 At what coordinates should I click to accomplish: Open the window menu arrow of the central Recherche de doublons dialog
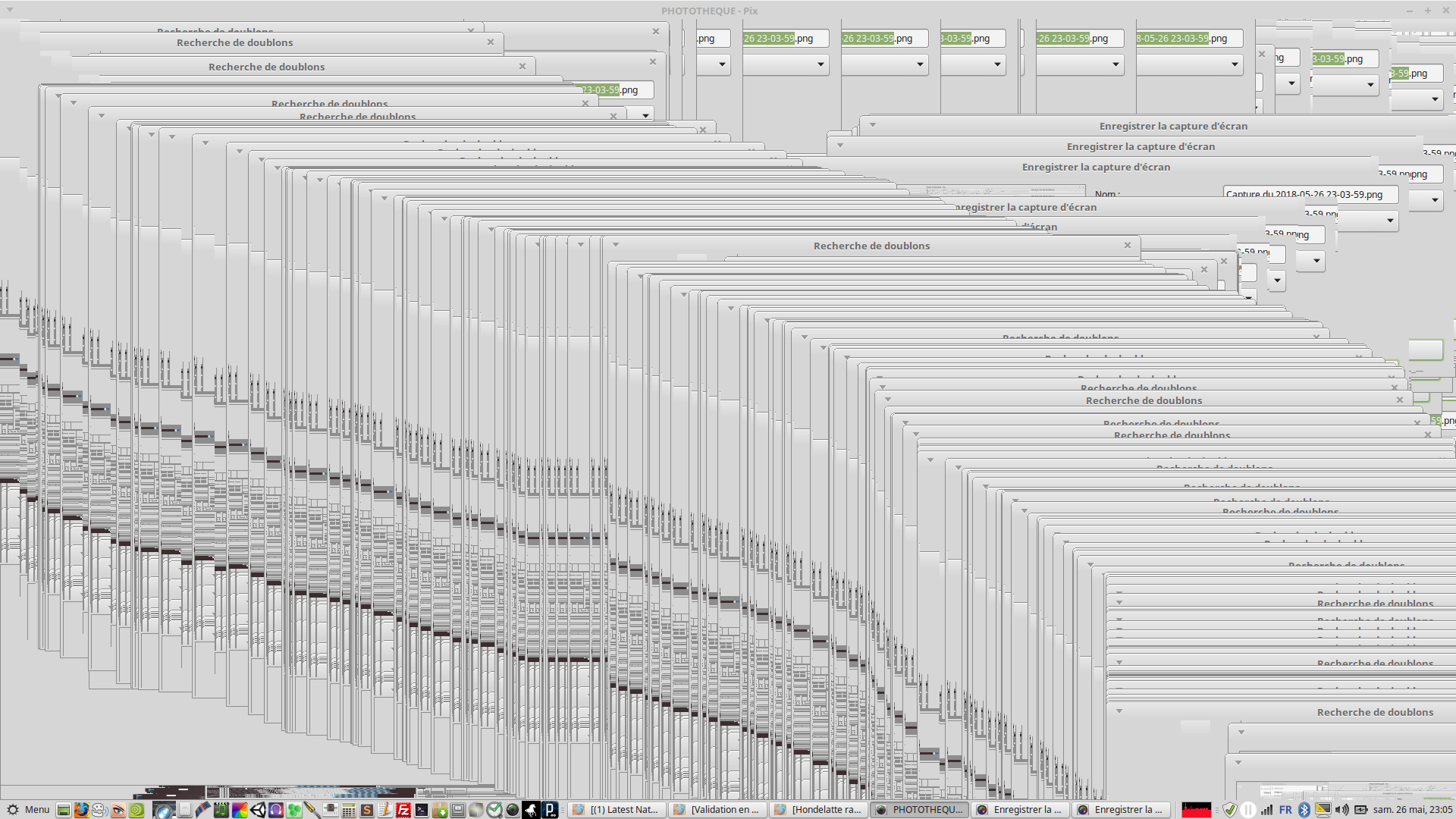tap(616, 245)
